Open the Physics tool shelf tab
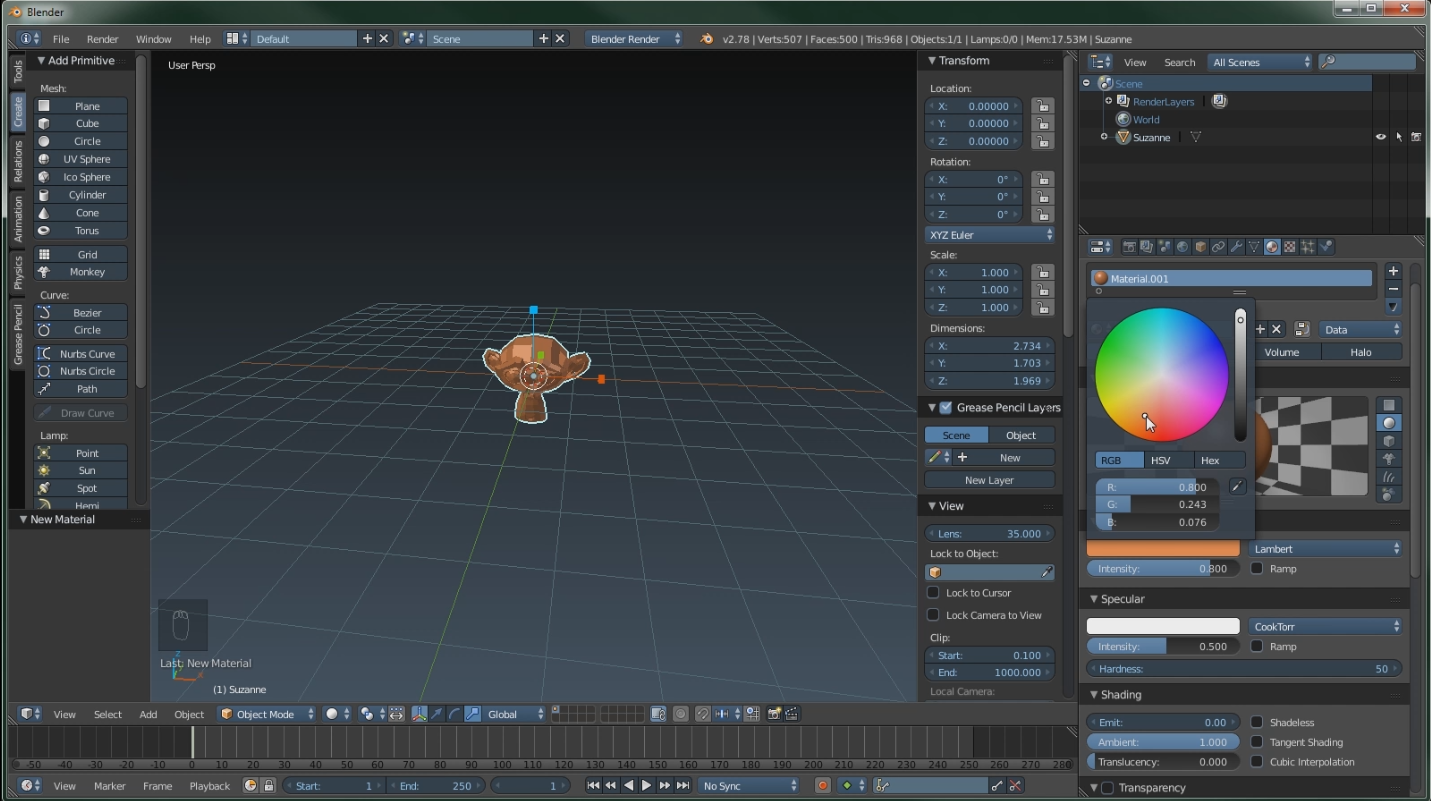1431x801 pixels. coord(18,272)
